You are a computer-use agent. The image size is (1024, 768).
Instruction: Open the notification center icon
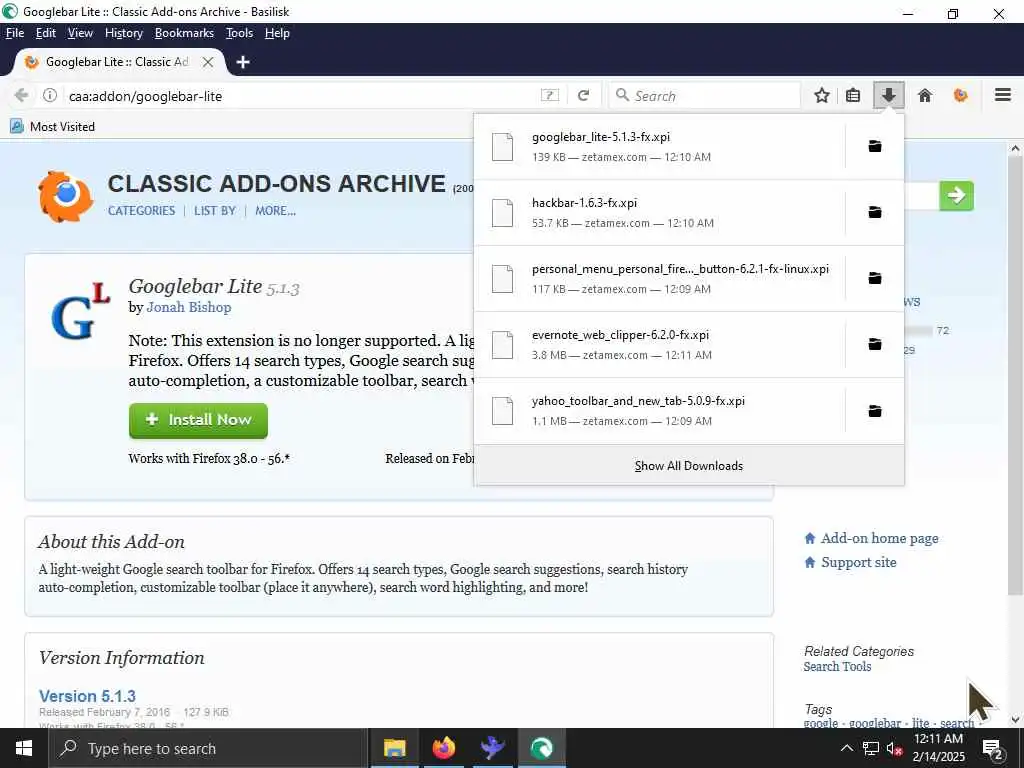pyautogui.click(x=993, y=748)
